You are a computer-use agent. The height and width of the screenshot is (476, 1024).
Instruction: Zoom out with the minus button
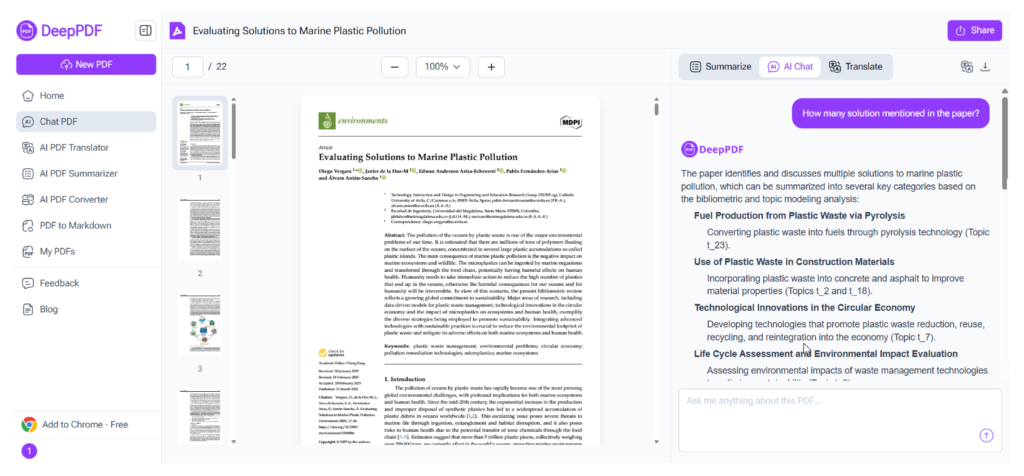coord(394,67)
